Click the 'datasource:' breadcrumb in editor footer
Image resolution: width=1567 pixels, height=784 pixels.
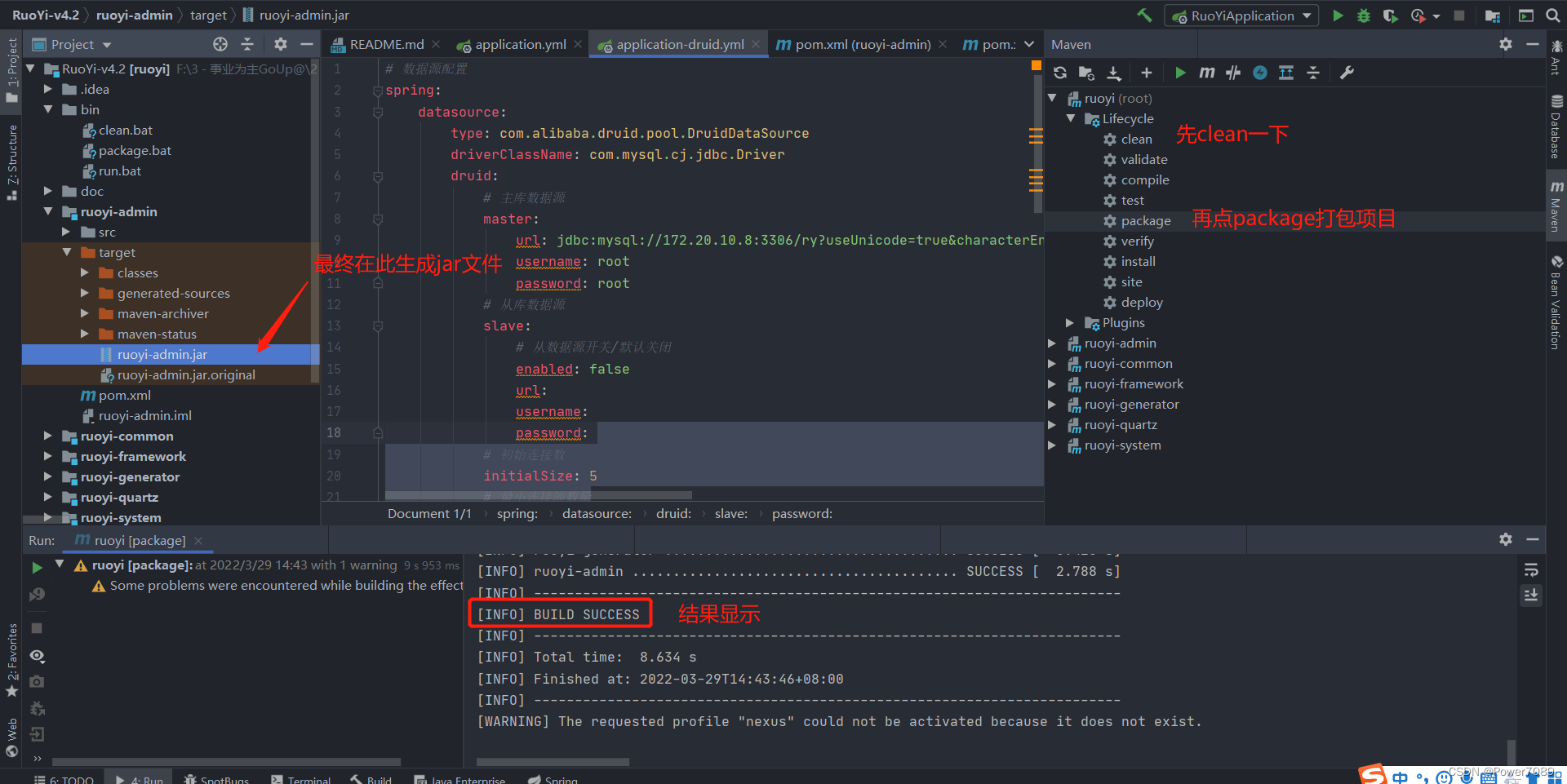pyautogui.click(x=597, y=513)
